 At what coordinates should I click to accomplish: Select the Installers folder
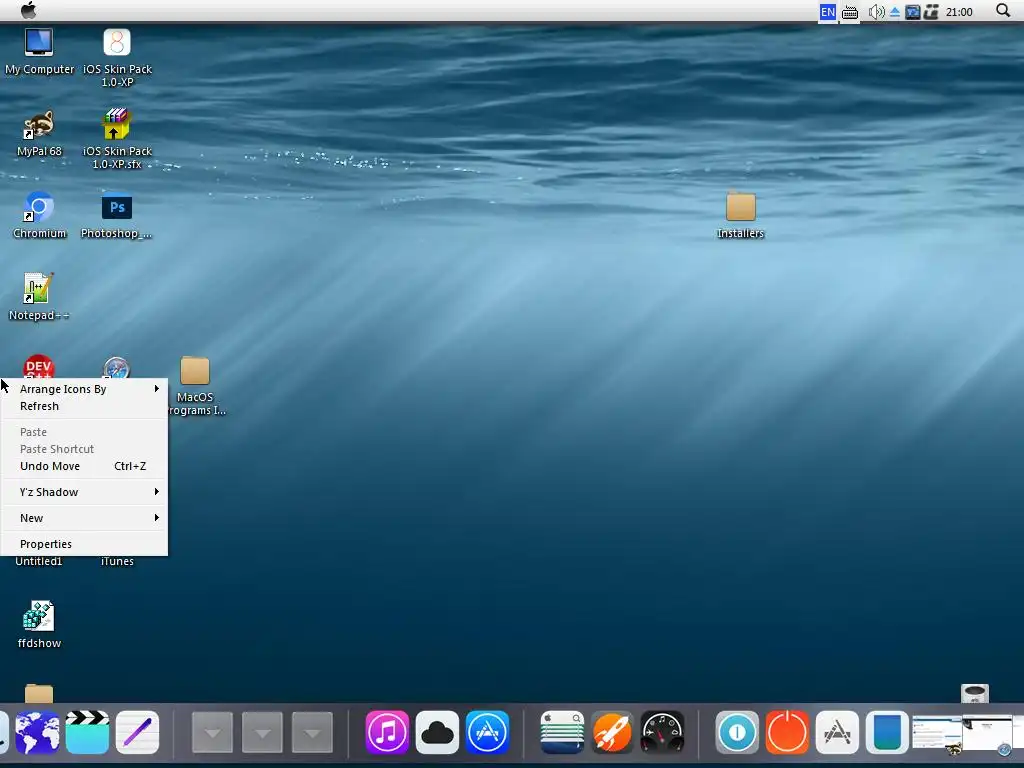tap(741, 216)
